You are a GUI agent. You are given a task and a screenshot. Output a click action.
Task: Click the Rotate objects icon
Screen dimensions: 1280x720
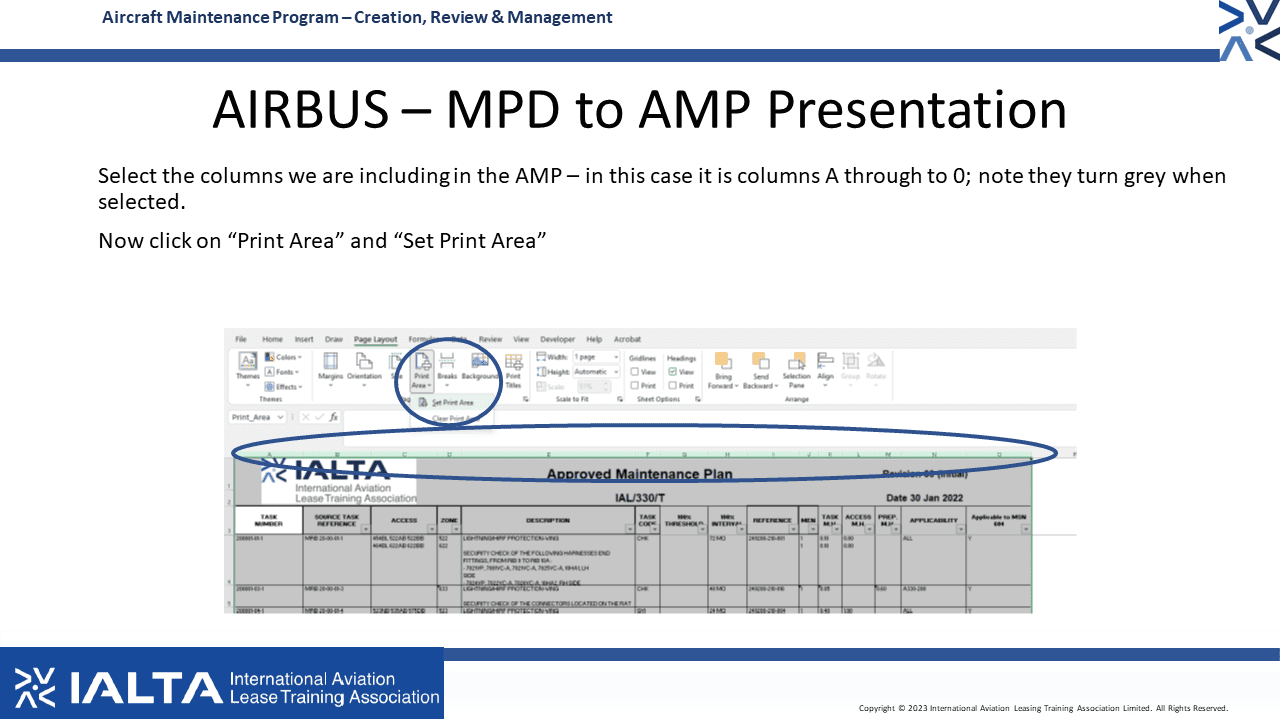tap(875, 360)
